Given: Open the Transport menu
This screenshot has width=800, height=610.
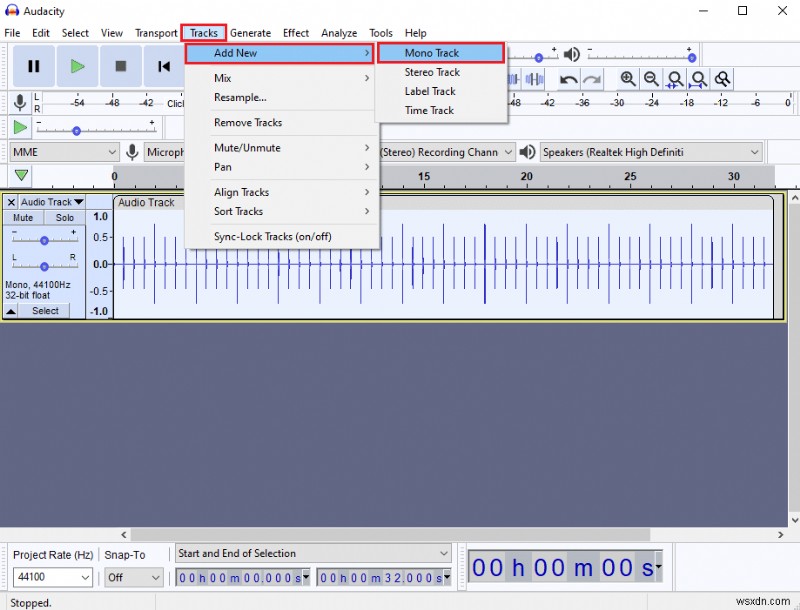Looking at the screenshot, I should pos(156,33).
